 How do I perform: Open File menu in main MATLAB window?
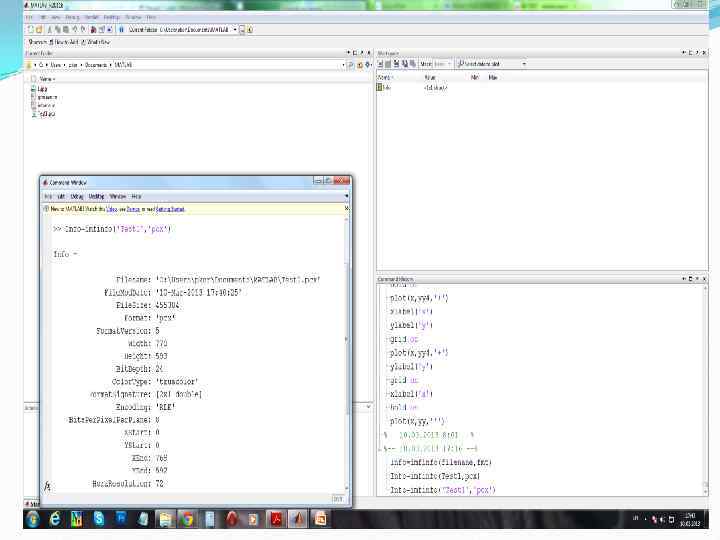[29, 17]
